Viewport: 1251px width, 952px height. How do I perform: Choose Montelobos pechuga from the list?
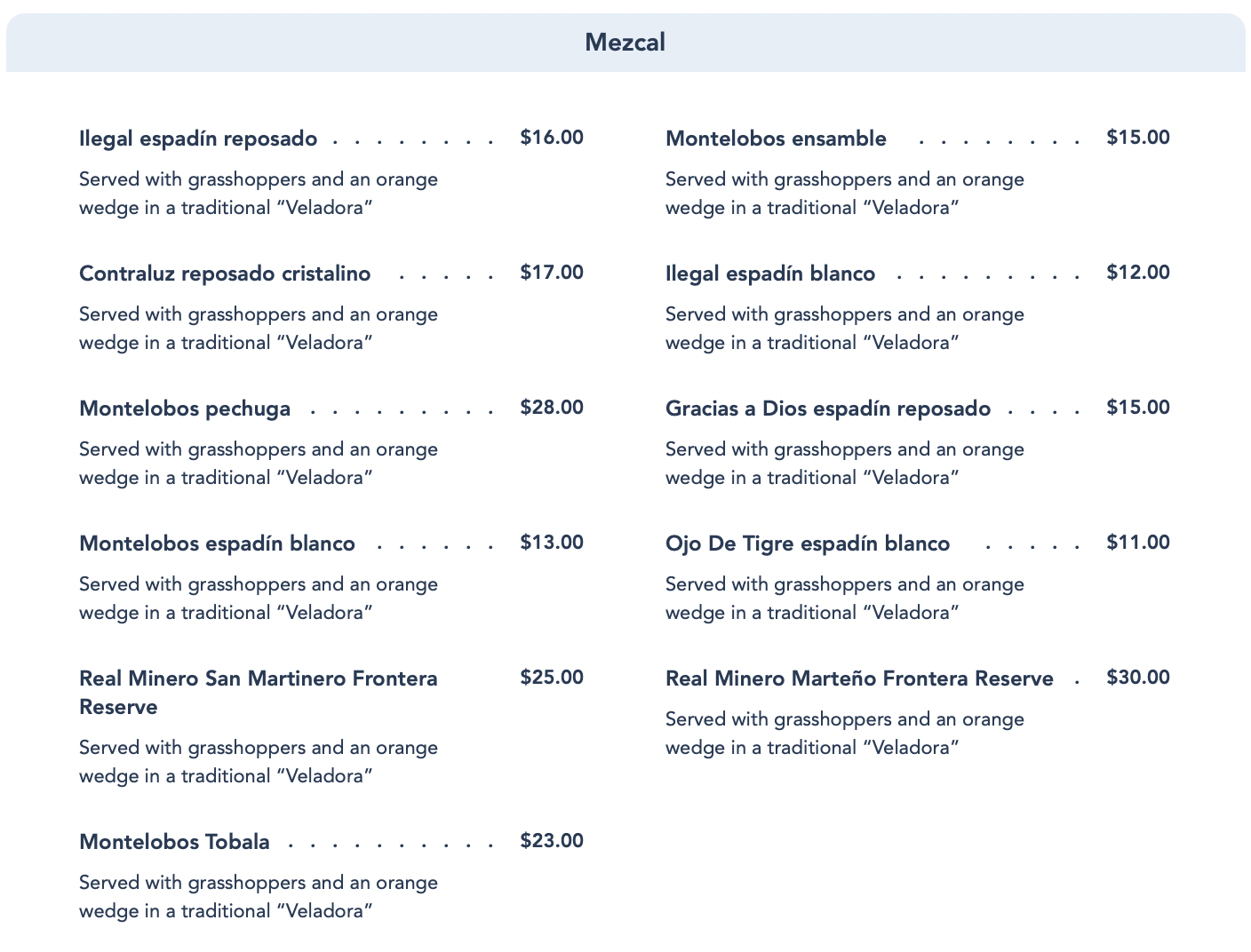[185, 409]
